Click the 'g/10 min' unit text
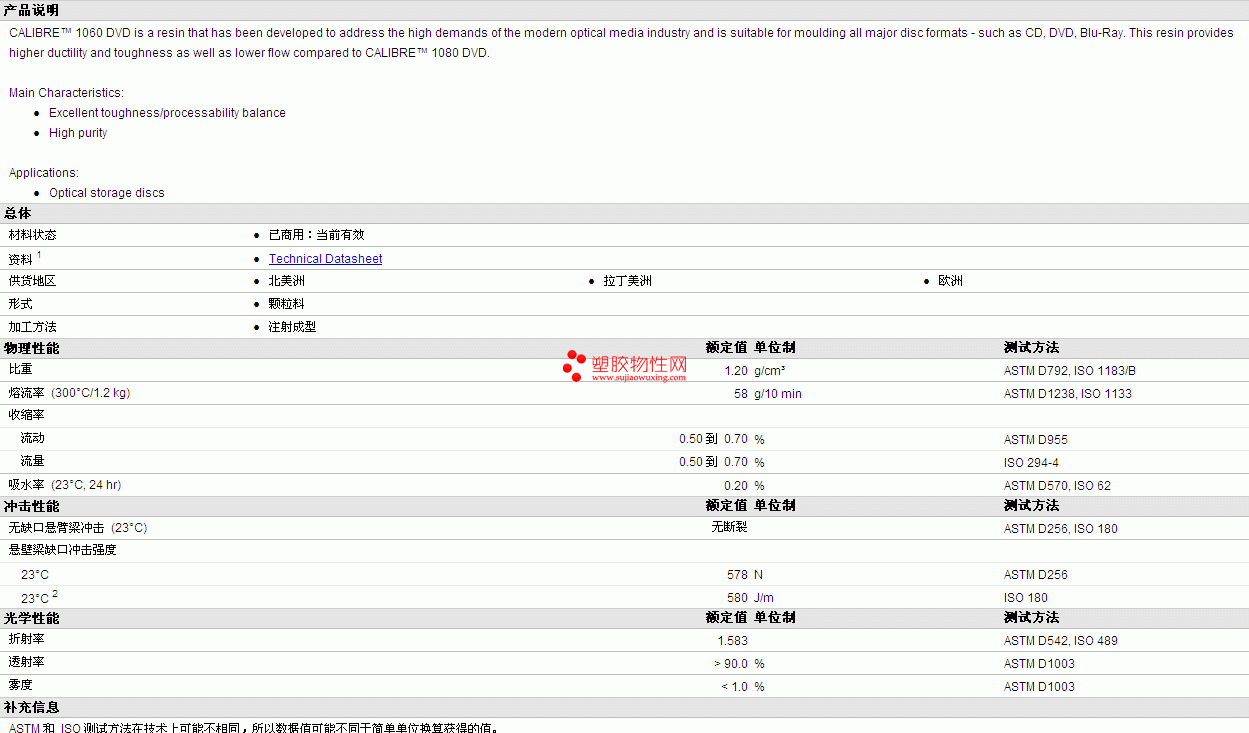 pos(778,394)
